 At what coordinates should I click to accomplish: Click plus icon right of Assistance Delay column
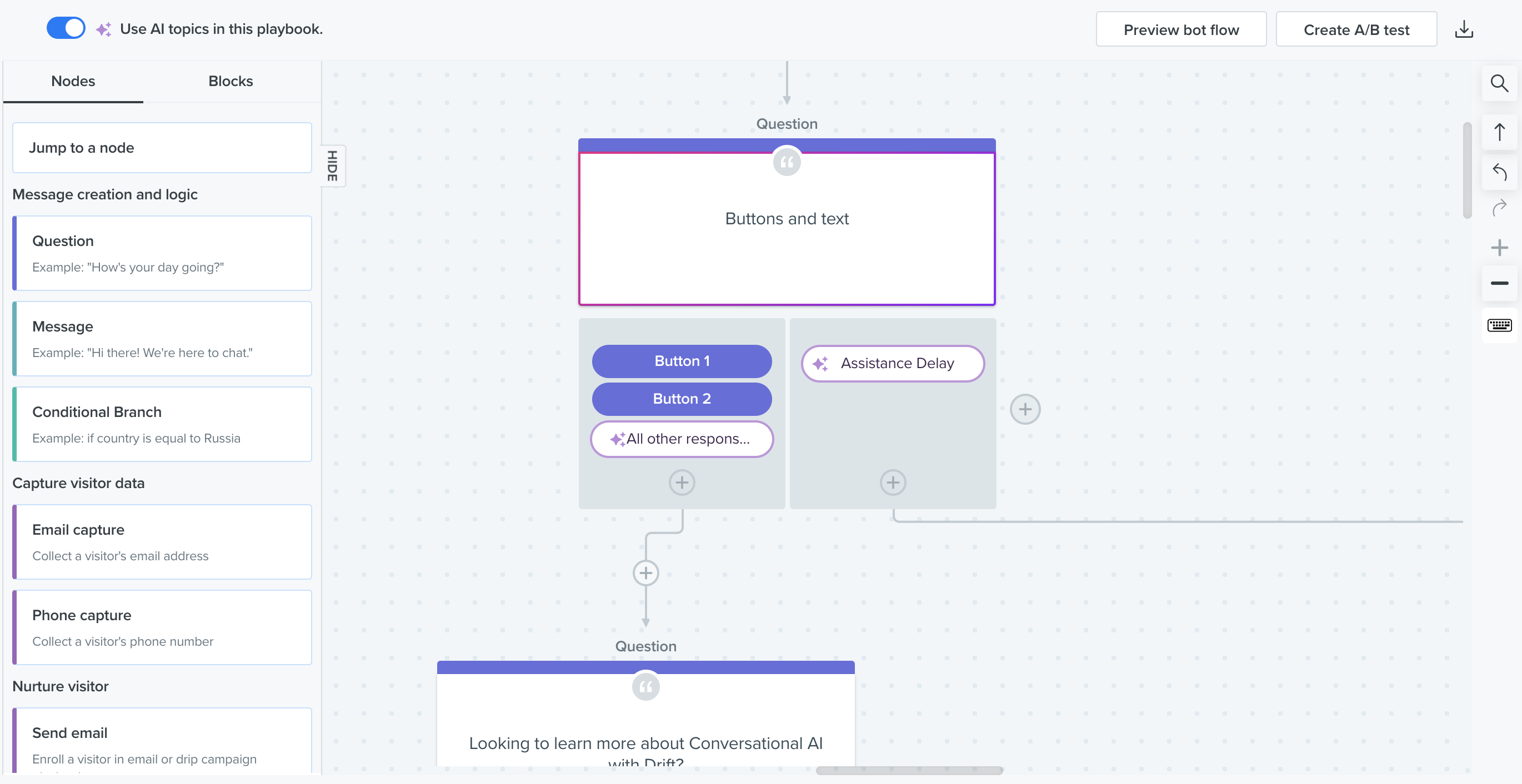pos(1024,409)
